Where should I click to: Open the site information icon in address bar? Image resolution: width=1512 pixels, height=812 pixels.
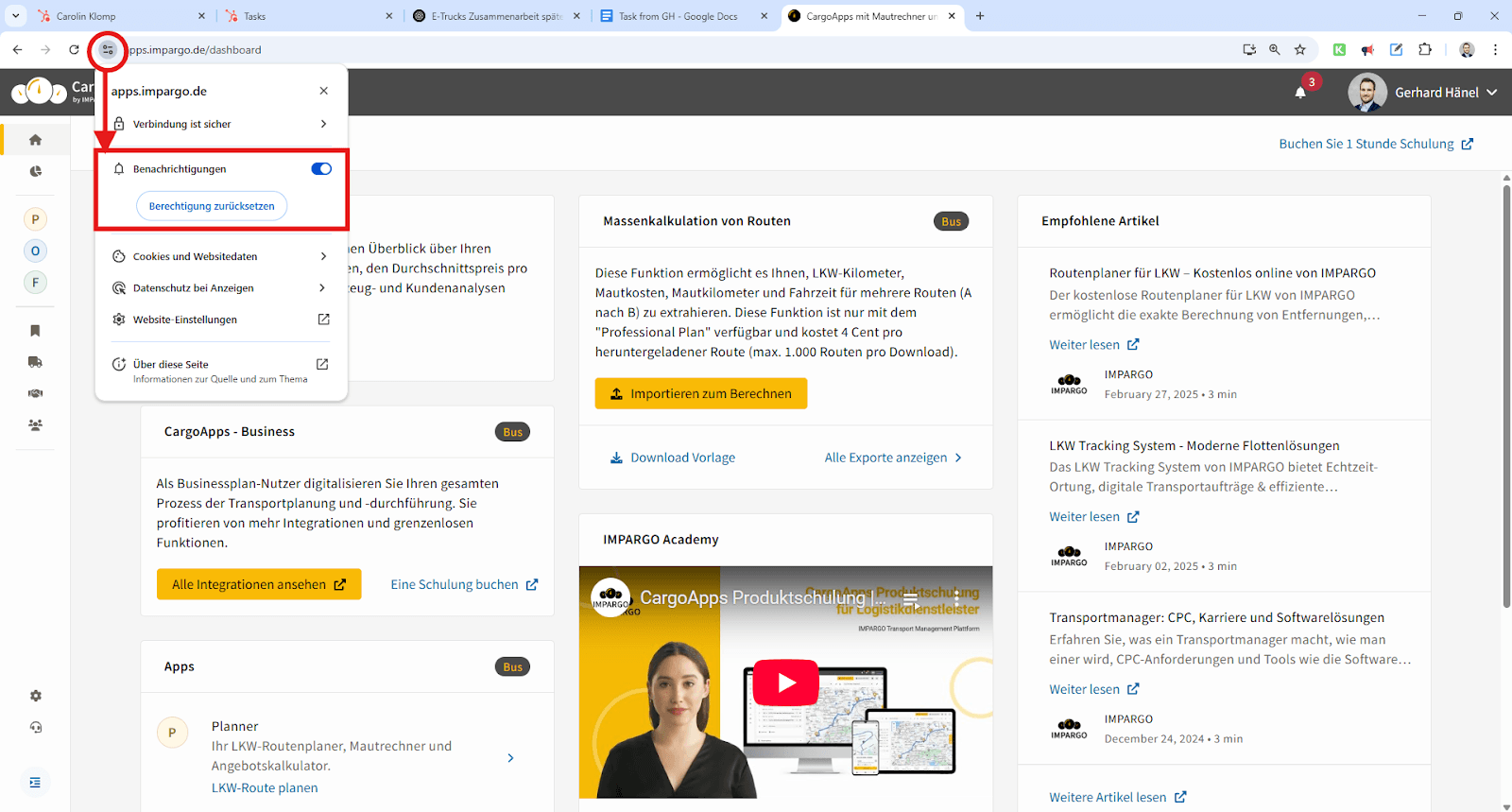point(108,50)
